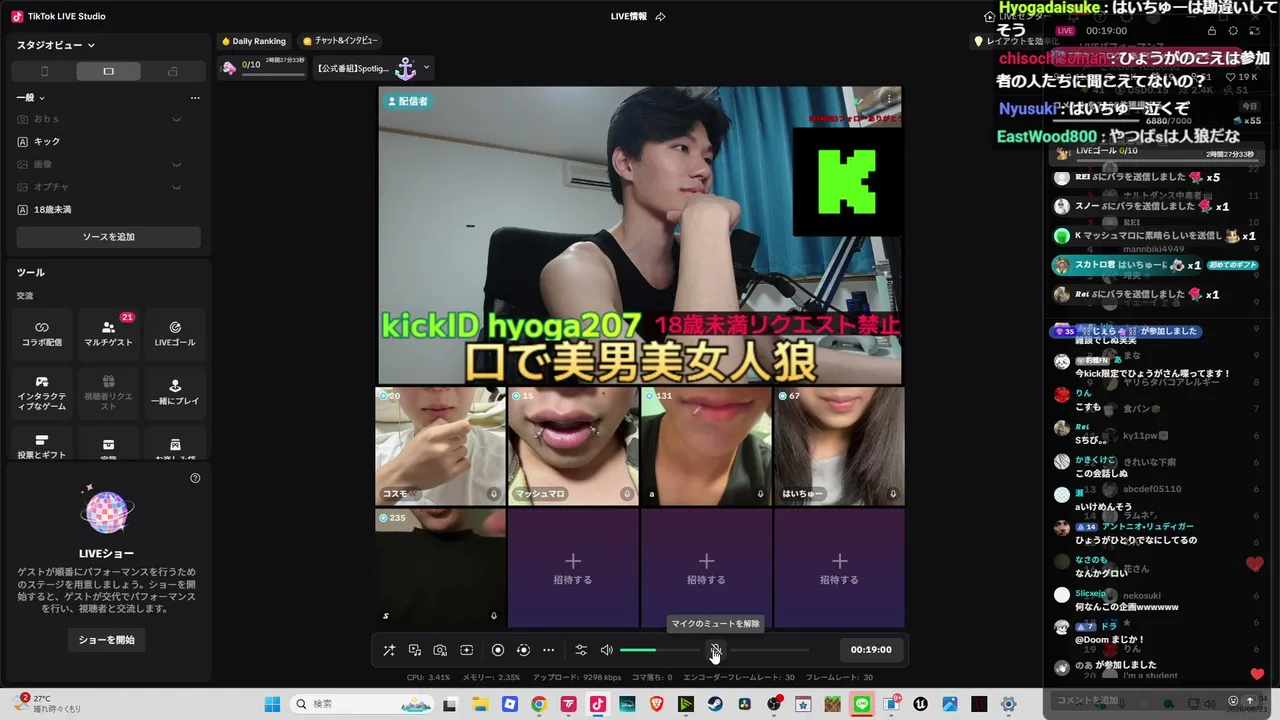Invite guest to second empty slot

[706, 568]
